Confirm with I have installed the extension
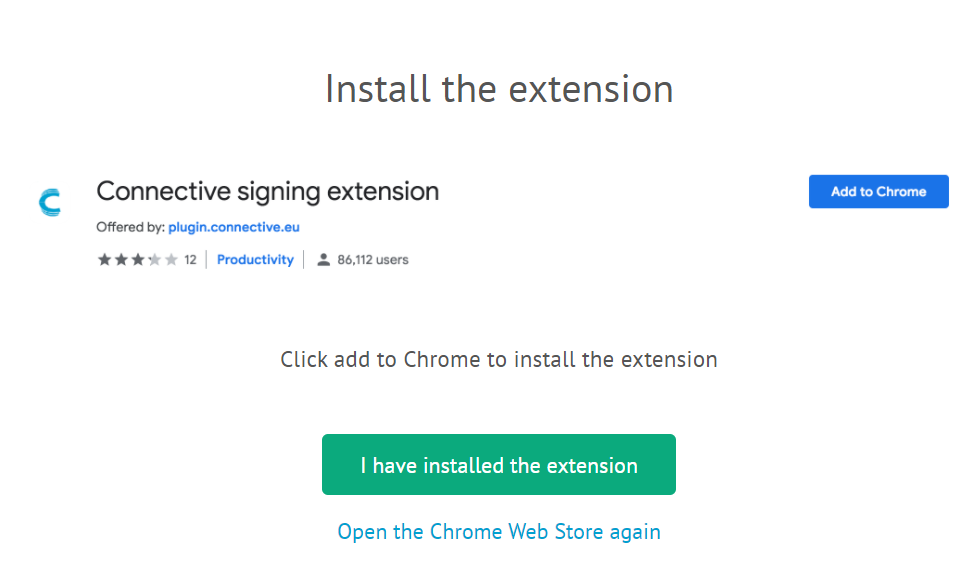 pos(498,465)
